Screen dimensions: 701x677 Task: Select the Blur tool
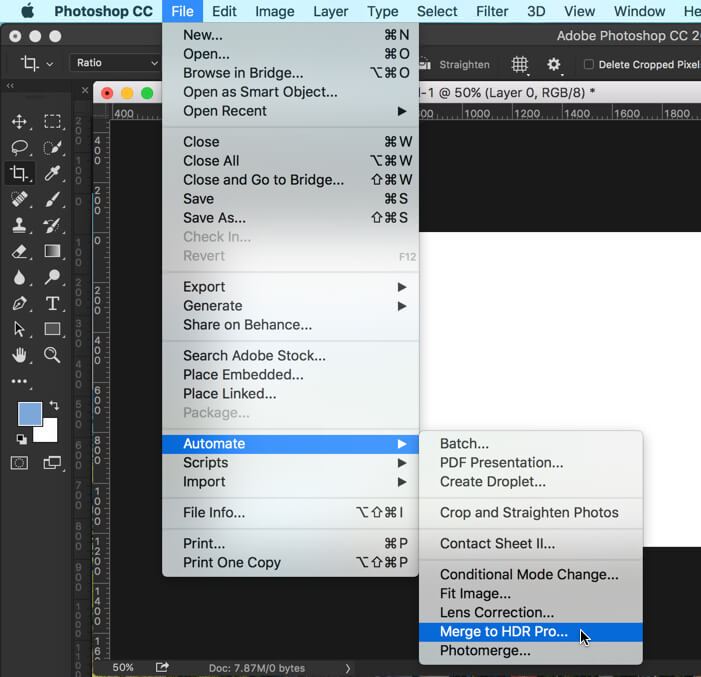tap(19, 277)
